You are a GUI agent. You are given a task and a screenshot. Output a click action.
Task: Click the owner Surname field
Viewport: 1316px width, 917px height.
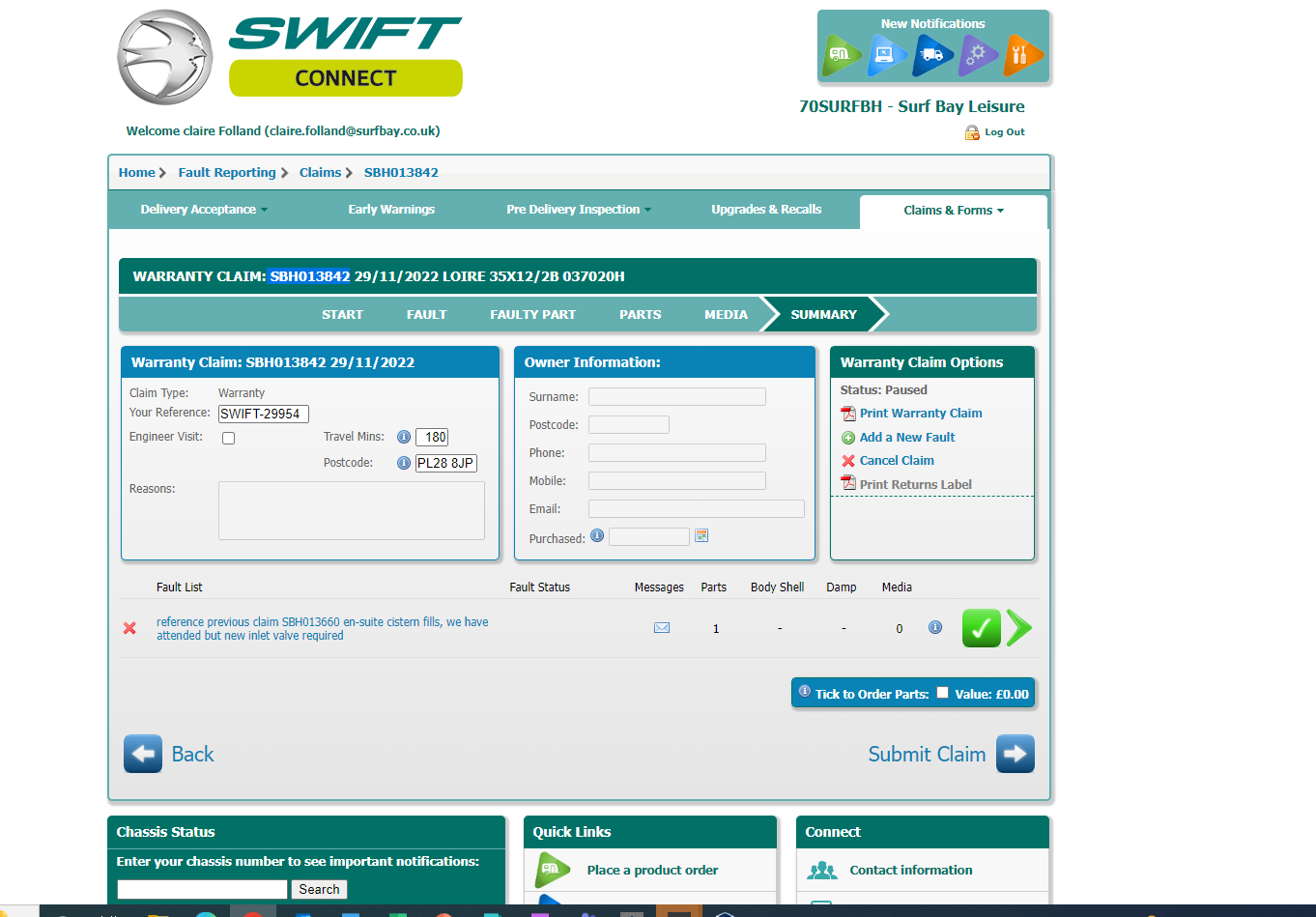[x=677, y=397]
